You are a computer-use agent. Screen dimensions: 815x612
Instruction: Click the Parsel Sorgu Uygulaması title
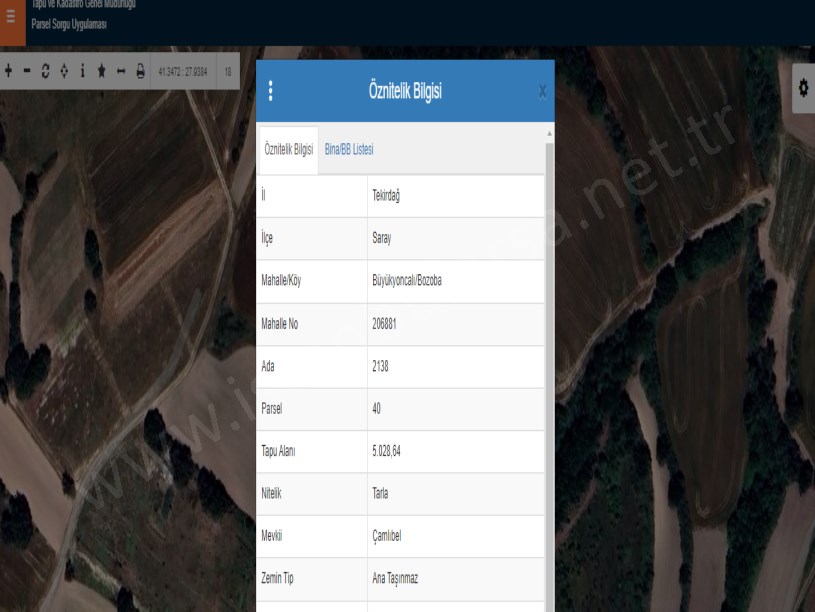coord(69,24)
